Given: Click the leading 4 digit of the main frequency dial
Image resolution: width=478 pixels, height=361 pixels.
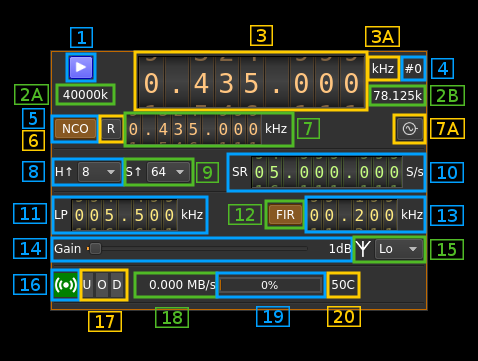Looking at the screenshot, I should tap(201, 83).
